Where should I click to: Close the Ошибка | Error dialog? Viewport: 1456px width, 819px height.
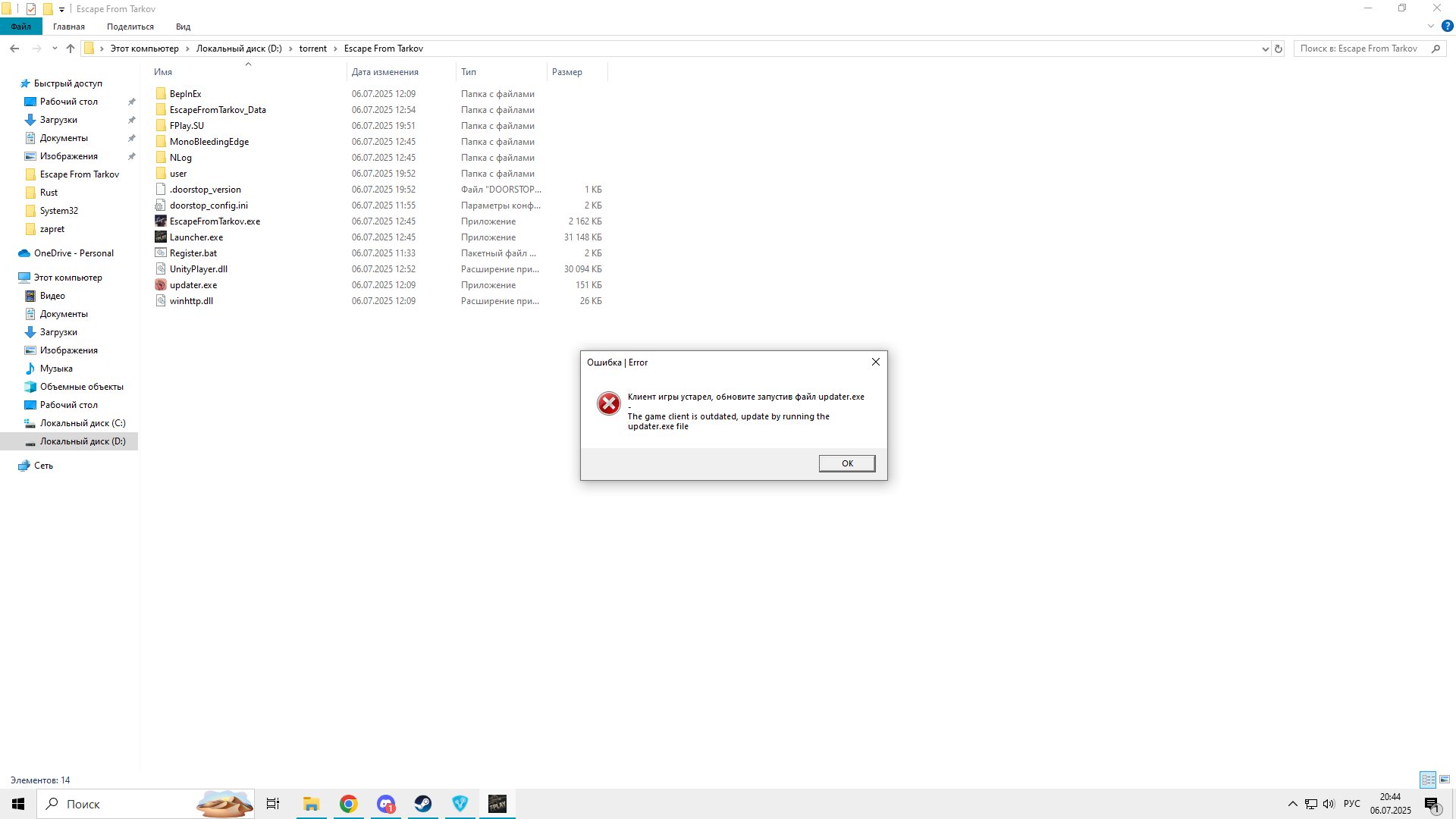coord(875,362)
